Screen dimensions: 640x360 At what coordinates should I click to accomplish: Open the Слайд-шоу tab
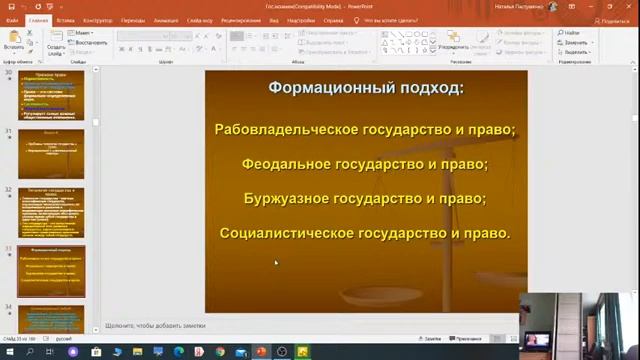point(200,20)
